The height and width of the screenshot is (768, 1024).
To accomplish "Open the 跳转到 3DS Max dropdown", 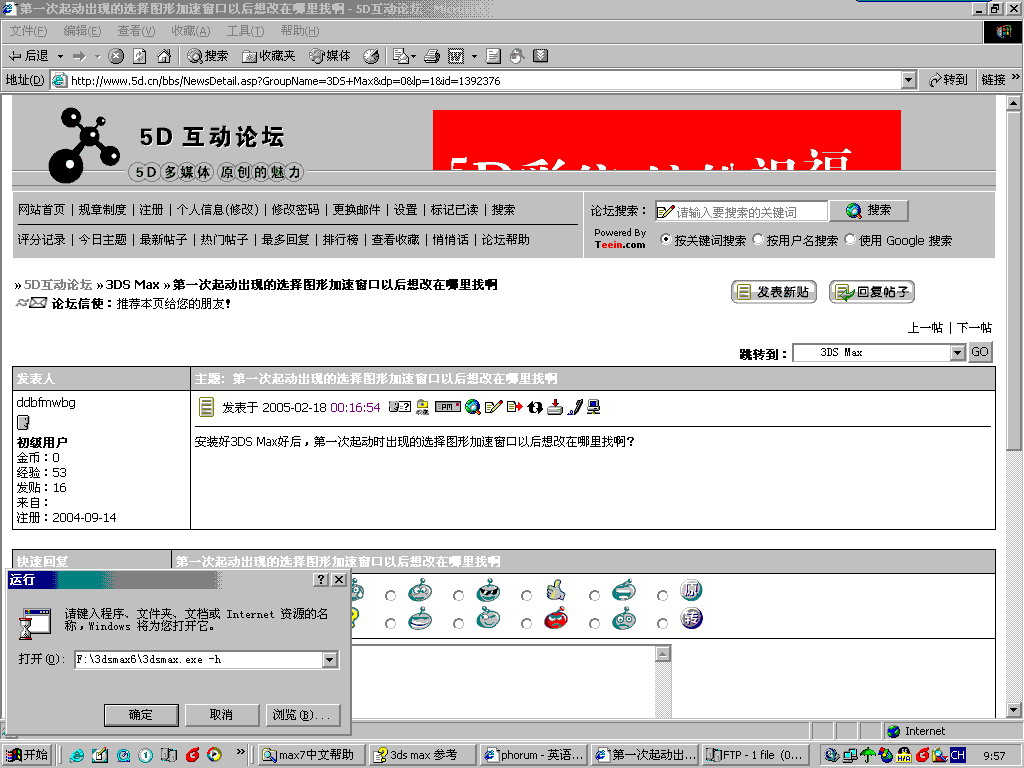I will point(957,353).
